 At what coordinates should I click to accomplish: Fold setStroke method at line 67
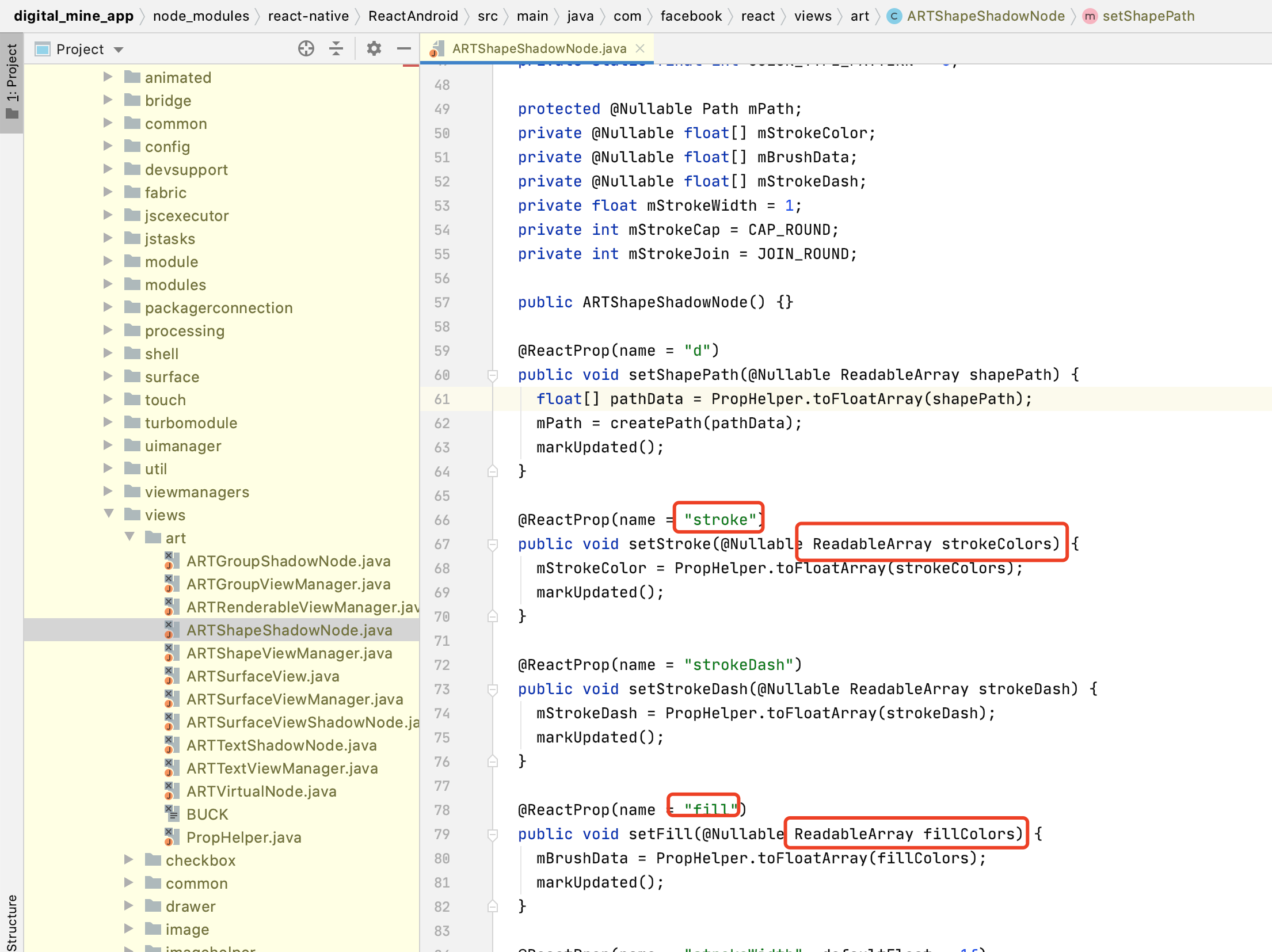pyautogui.click(x=493, y=544)
